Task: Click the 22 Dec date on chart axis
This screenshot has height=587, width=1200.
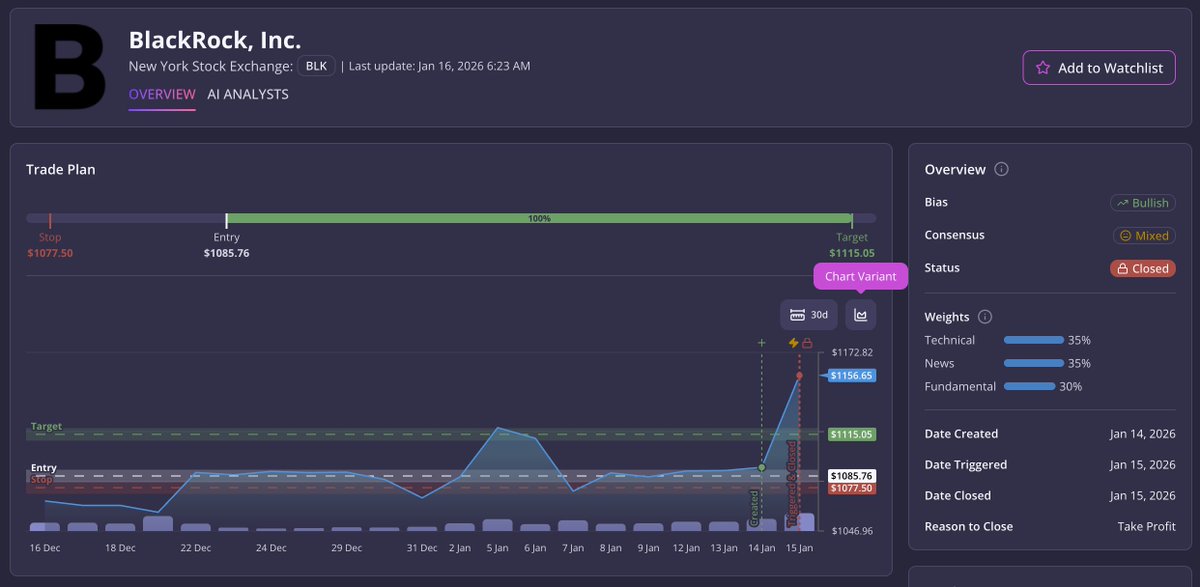Action: [196, 548]
